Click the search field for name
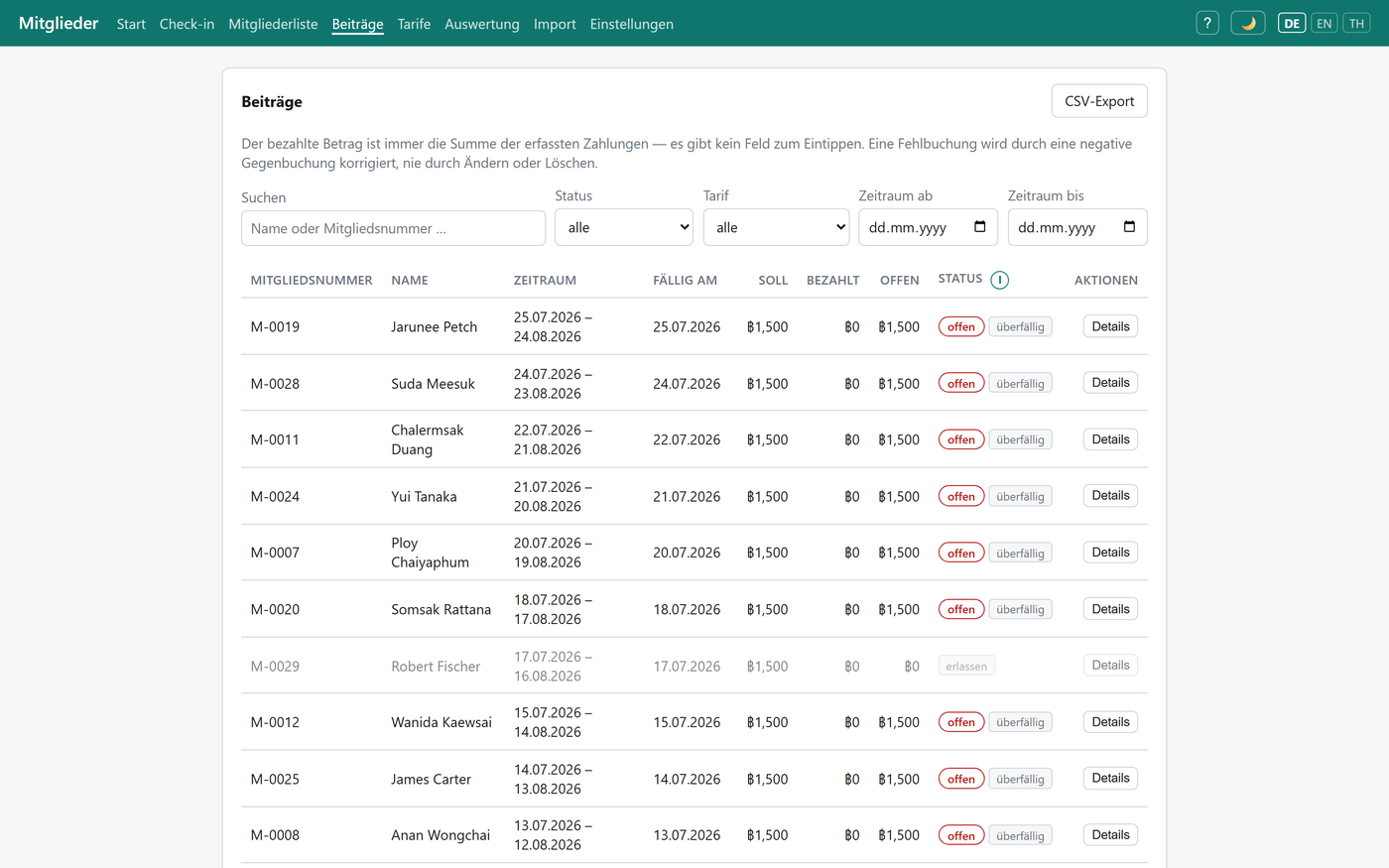 (x=393, y=228)
